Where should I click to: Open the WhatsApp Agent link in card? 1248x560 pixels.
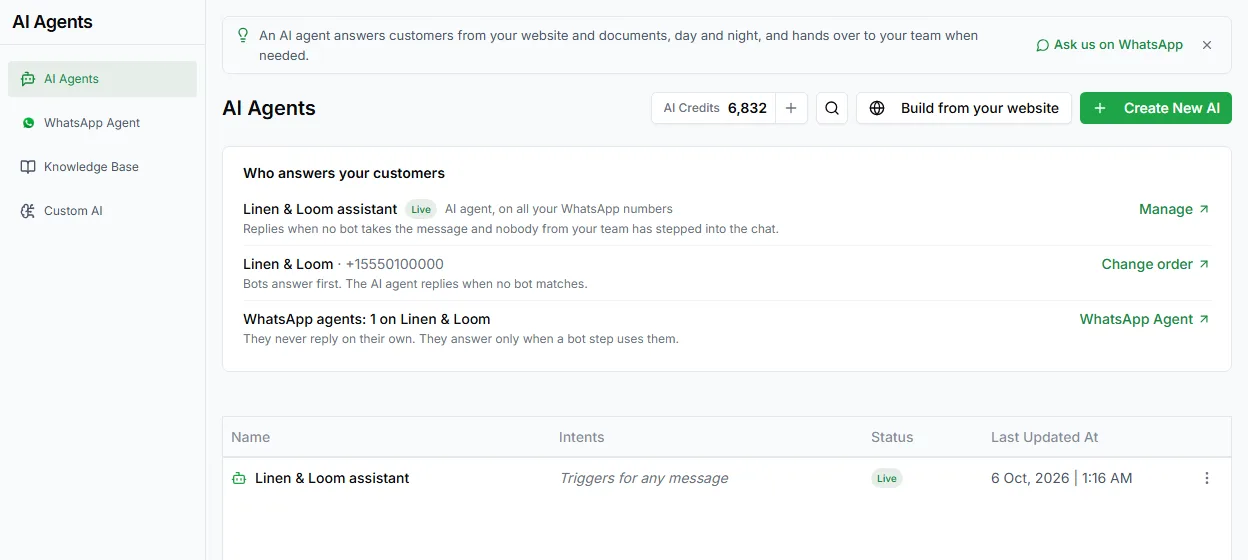tap(1144, 319)
